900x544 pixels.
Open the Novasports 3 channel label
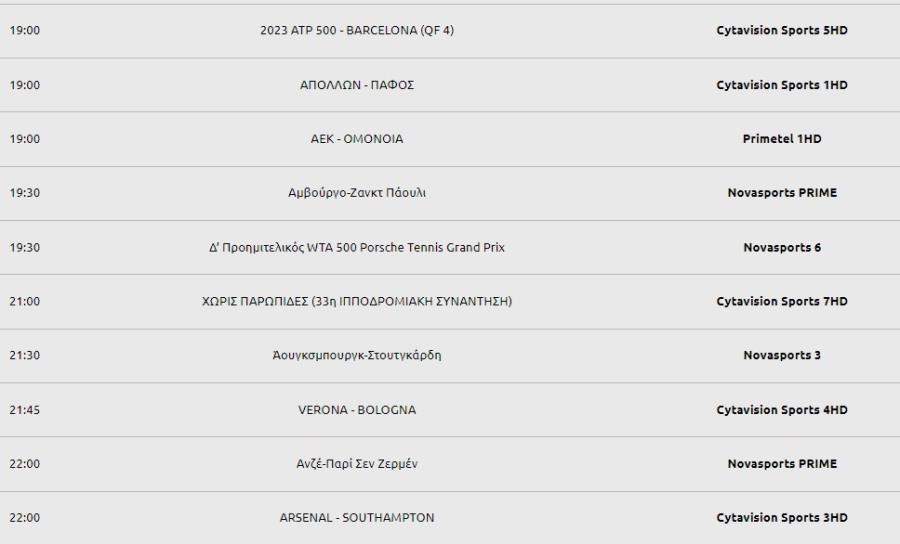point(782,355)
